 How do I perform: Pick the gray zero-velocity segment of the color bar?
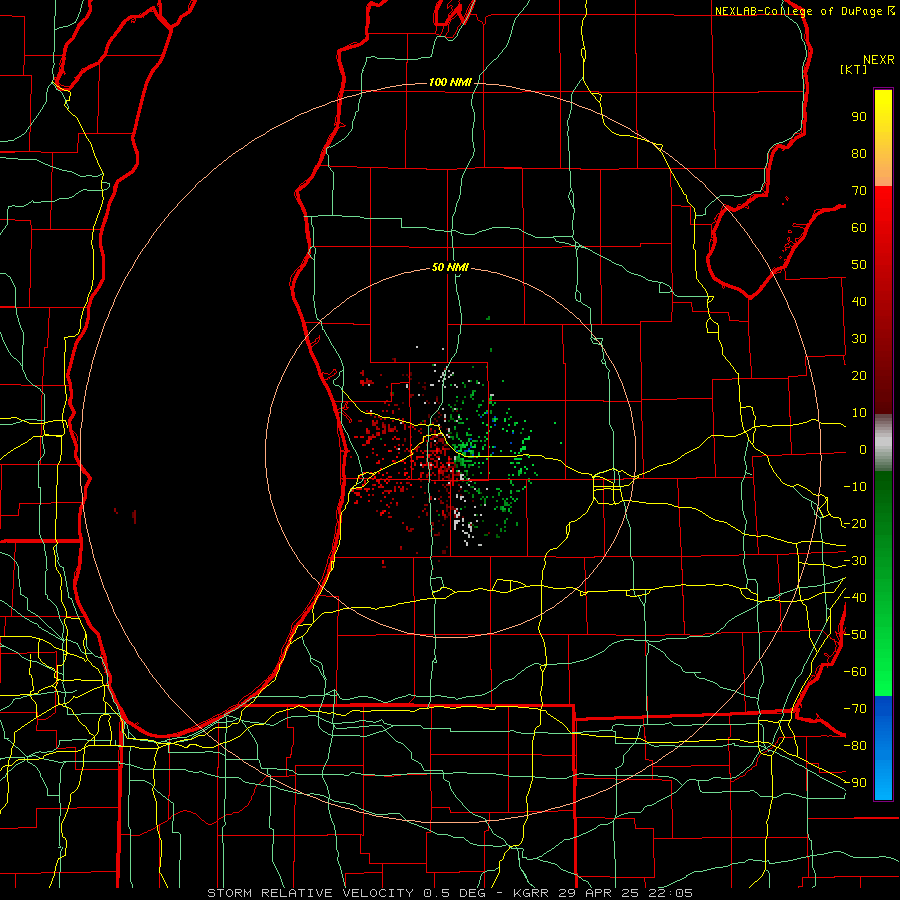(x=883, y=443)
